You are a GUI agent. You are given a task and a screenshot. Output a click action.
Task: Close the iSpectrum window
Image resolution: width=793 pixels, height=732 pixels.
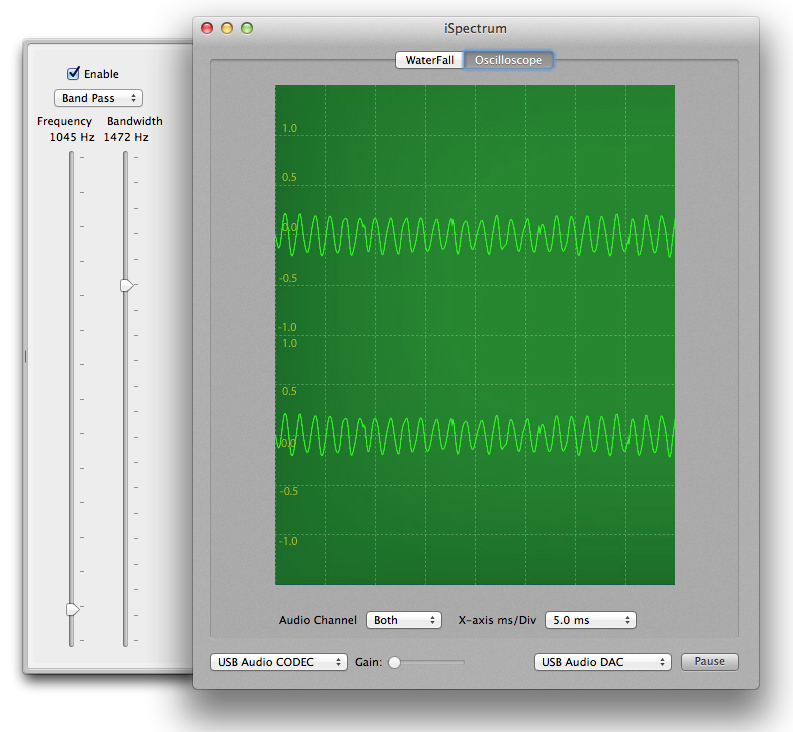[x=207, y=28]
